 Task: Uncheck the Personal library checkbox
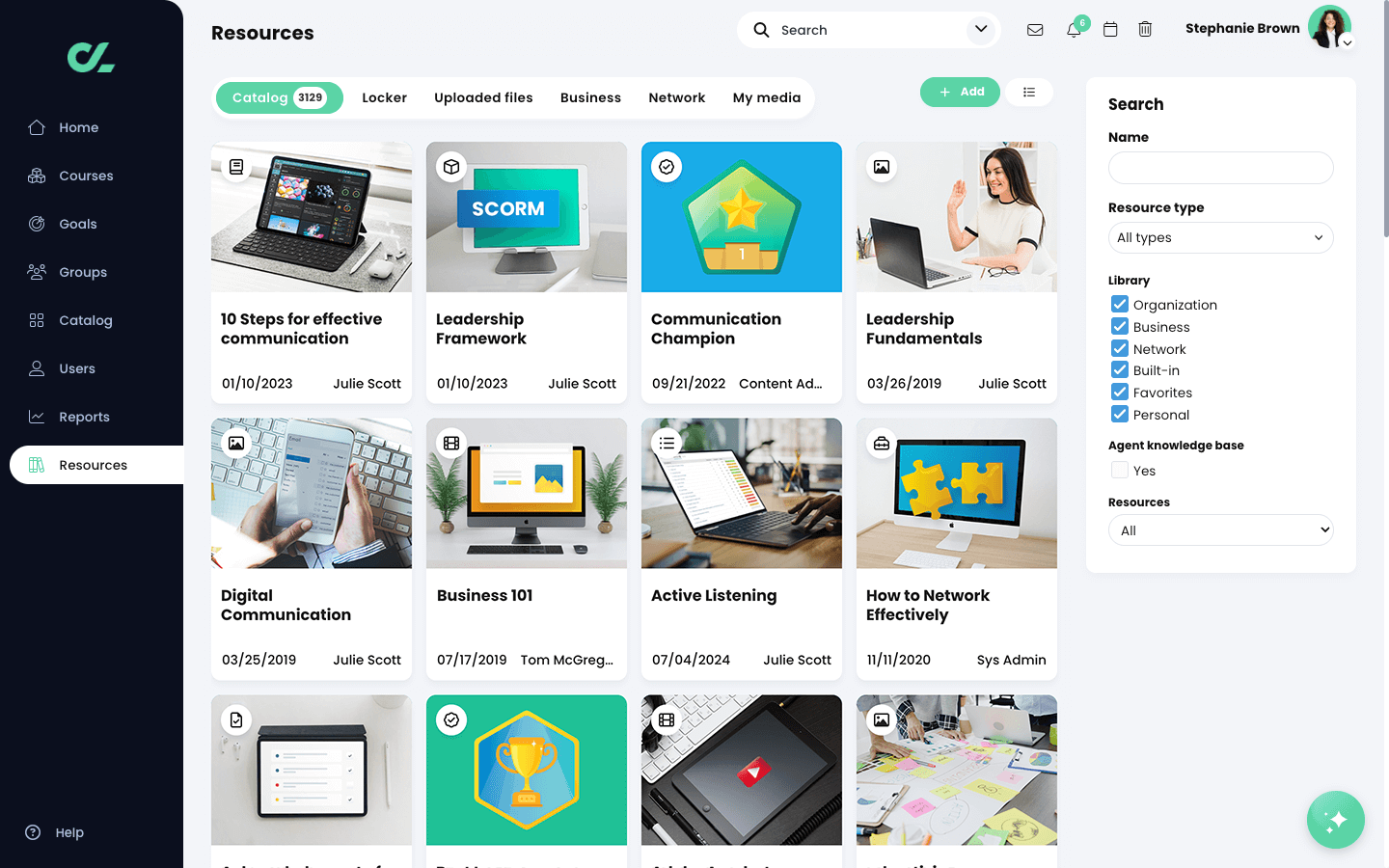(x=1120, y=414)
